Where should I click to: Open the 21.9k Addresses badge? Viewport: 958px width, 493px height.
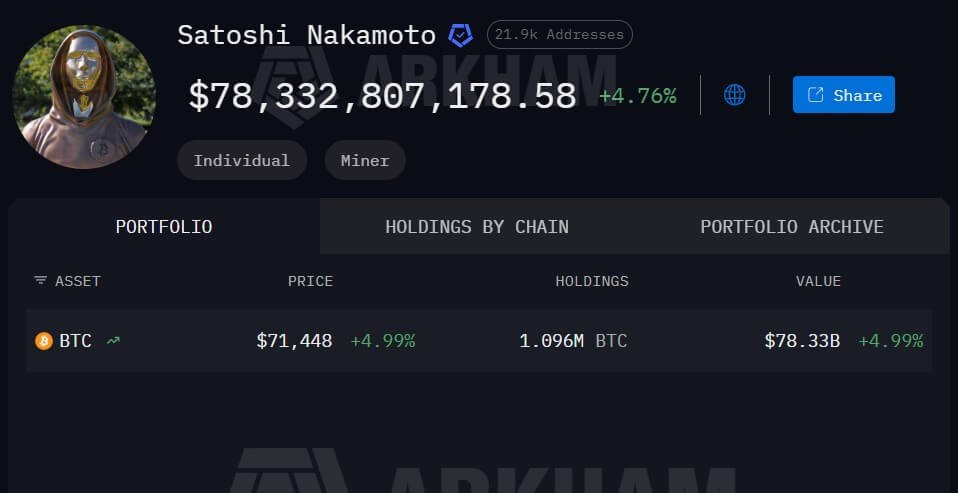[559, 35]
